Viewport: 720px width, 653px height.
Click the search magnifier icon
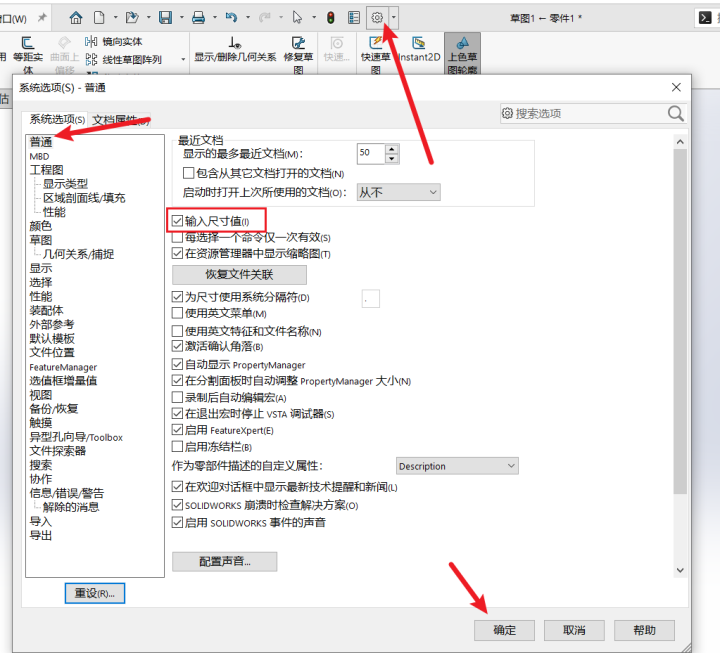[675, 113]
